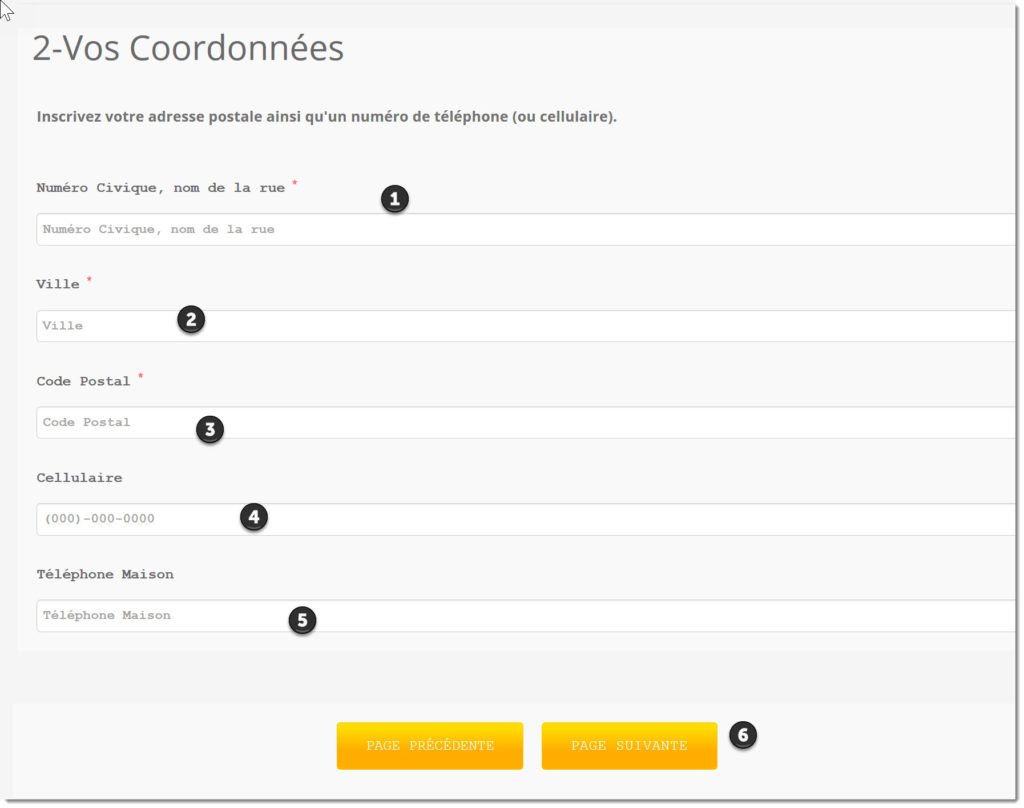This screenshot has width=1024, height=808.
Task: Click the Cellulaire phone number field
Action: click(526, 519)
